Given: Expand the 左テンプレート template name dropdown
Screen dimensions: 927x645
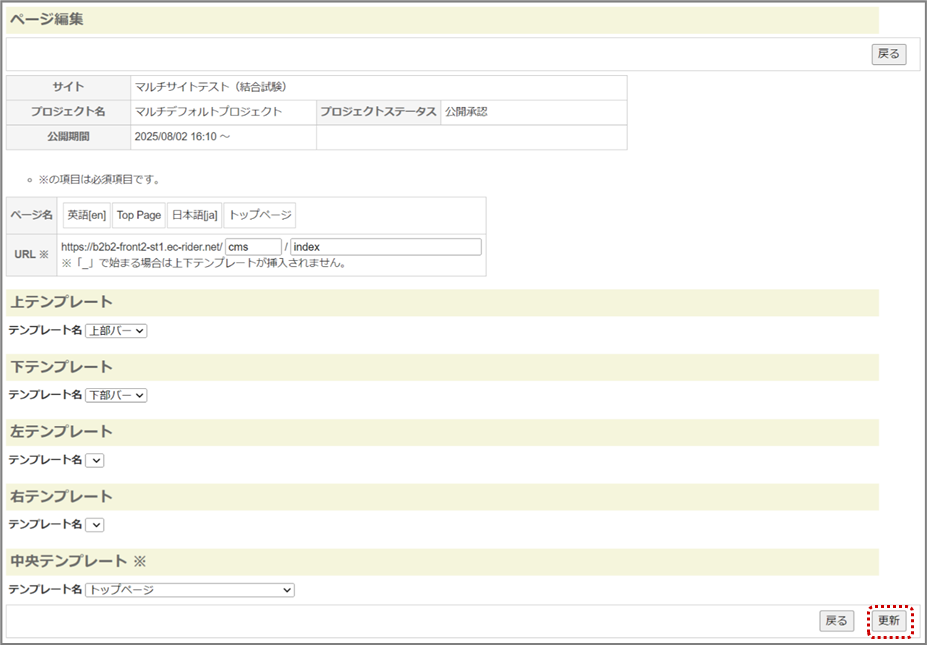Looking at the screenshot, I should (95, 460).
